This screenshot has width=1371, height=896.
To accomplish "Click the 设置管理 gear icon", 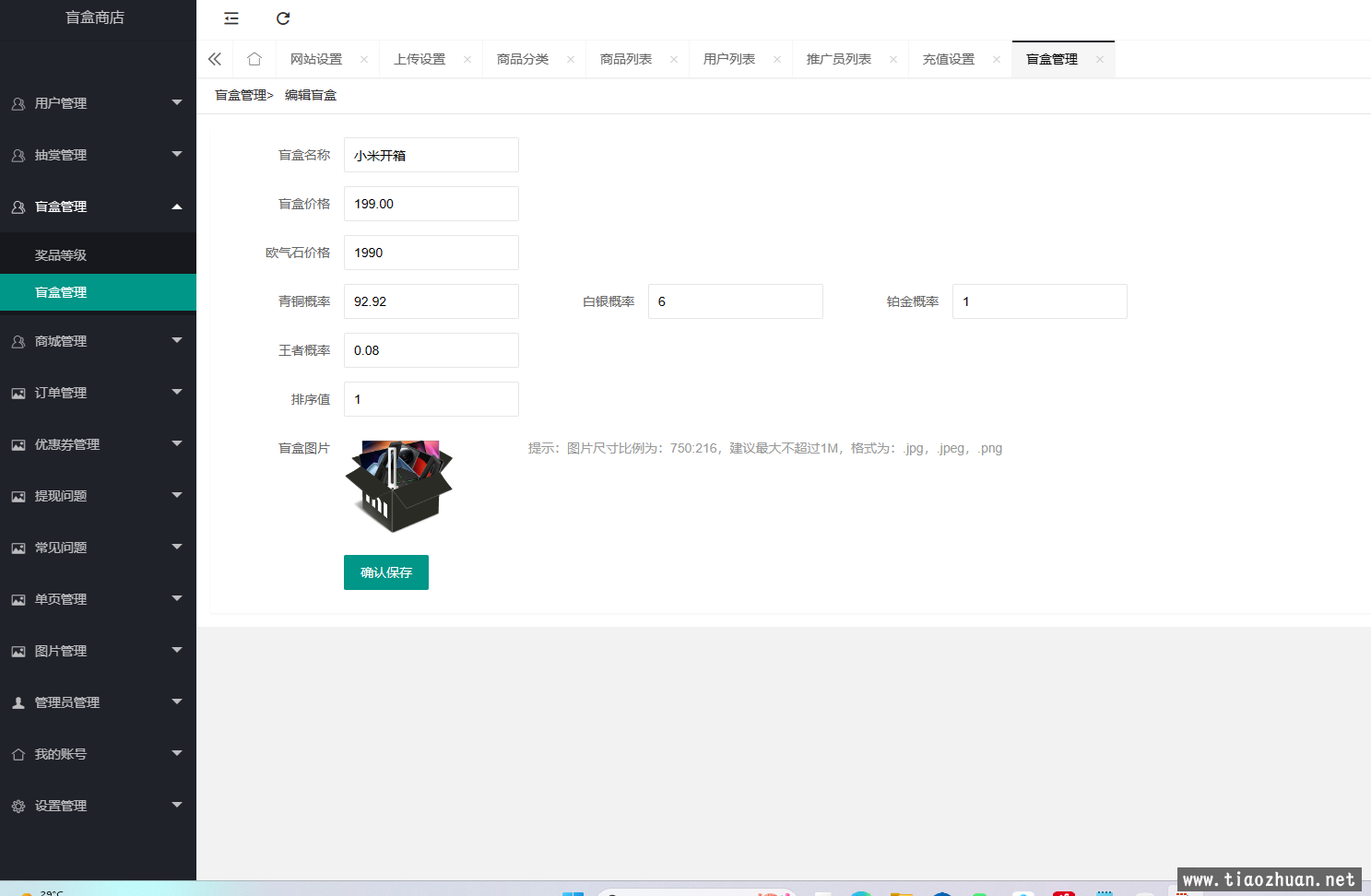I will tap(18, 807).
